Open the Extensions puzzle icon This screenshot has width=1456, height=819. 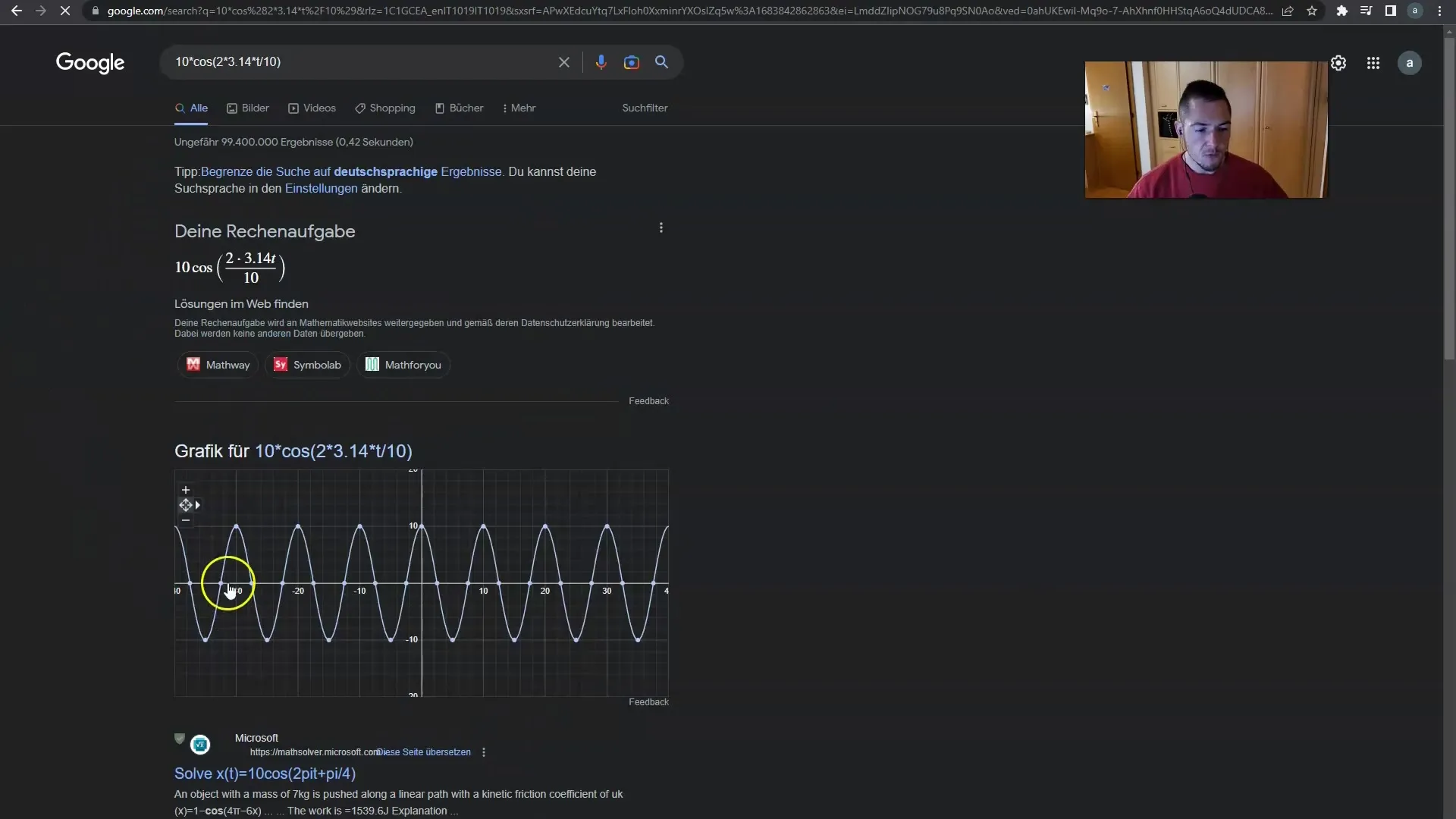[1341, 11]
